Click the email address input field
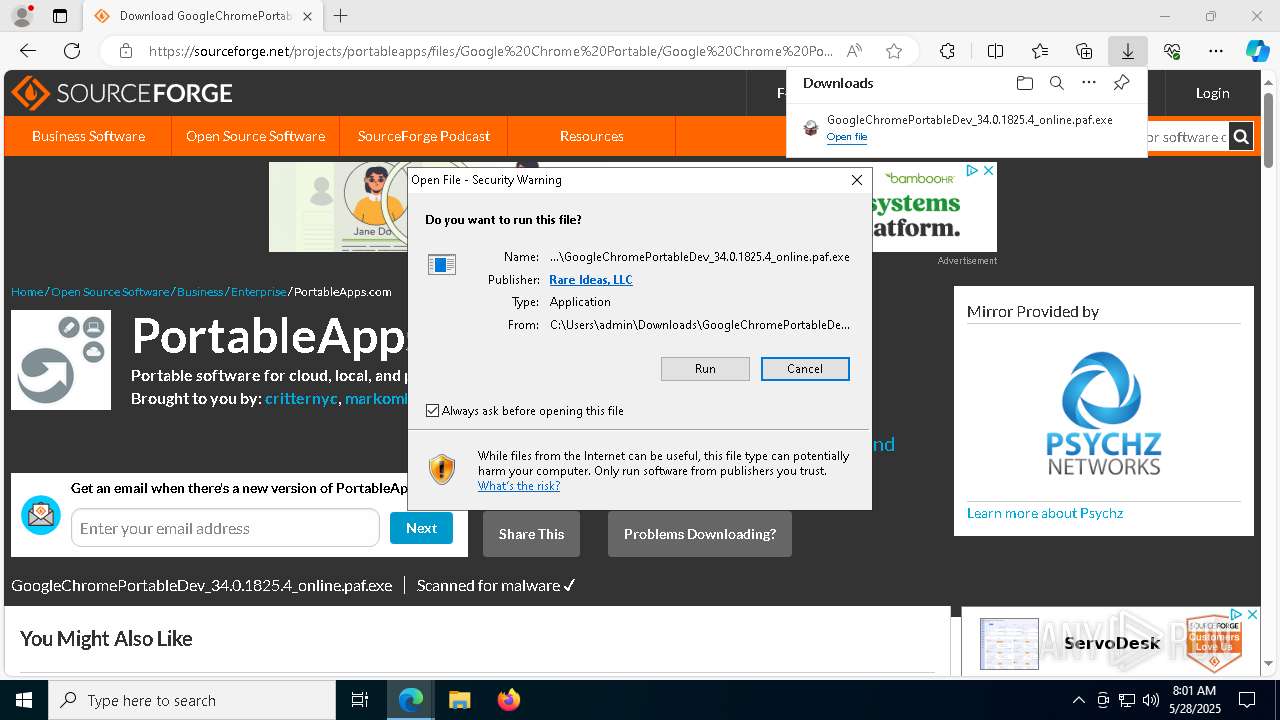Viewport: 1280px width, 720px height. [225, 528]
